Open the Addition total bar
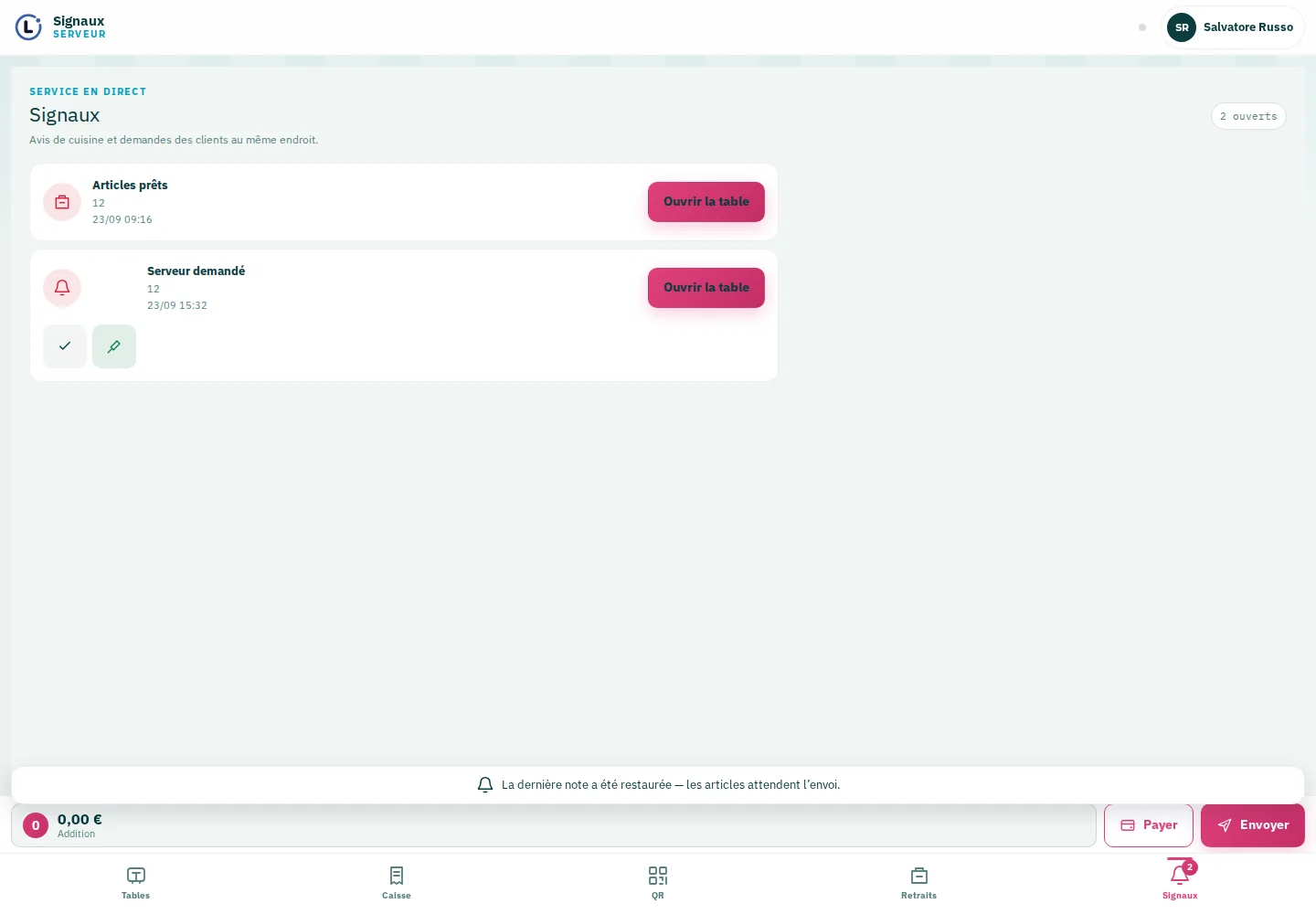This screenshot has width=1316, height=914. (x=554, y=825)
